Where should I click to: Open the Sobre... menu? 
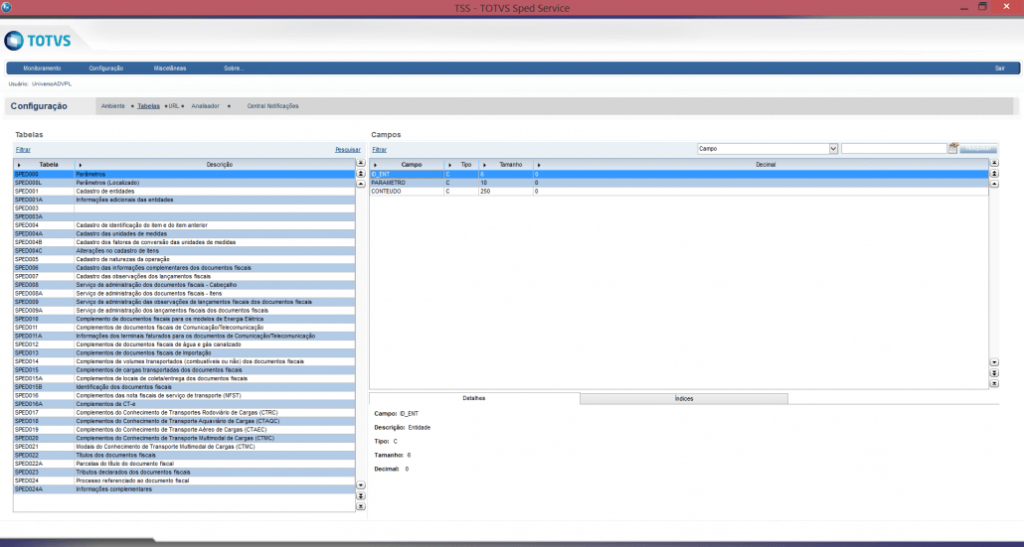234,69
